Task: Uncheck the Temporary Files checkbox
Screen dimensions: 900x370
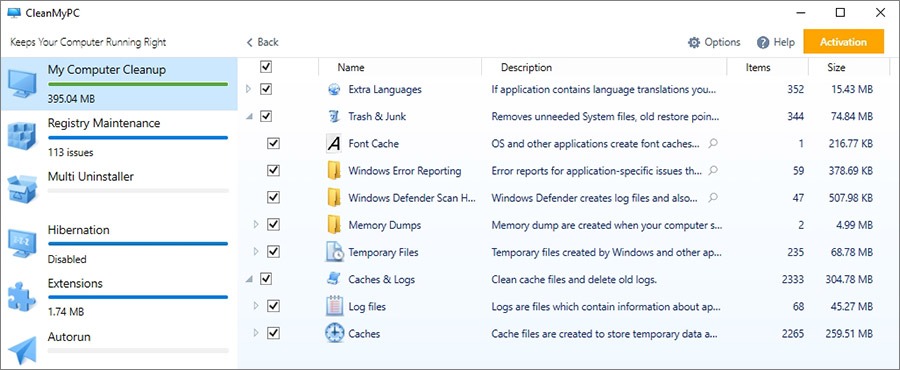Action: 274,252
